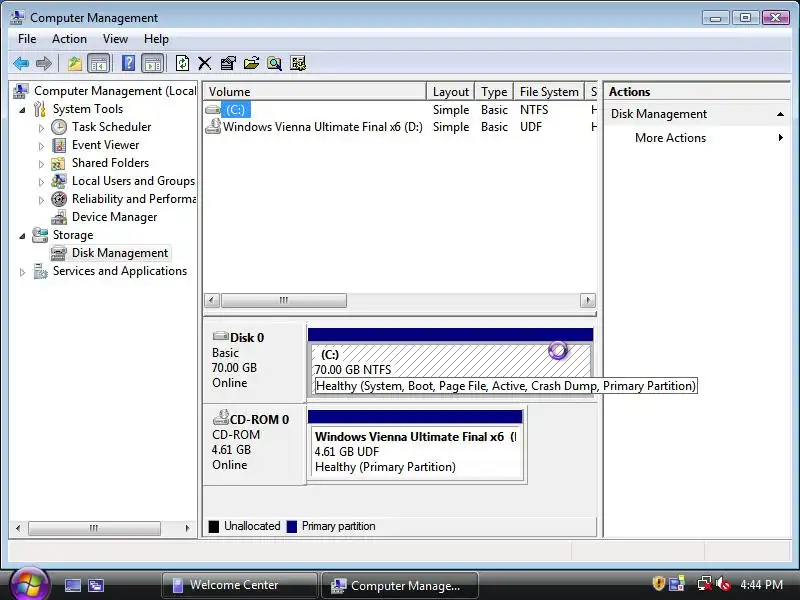The width and height of the screenshot is (800, 600).
Task: Select Device Manager in the tree
Action: coord(114,217)
